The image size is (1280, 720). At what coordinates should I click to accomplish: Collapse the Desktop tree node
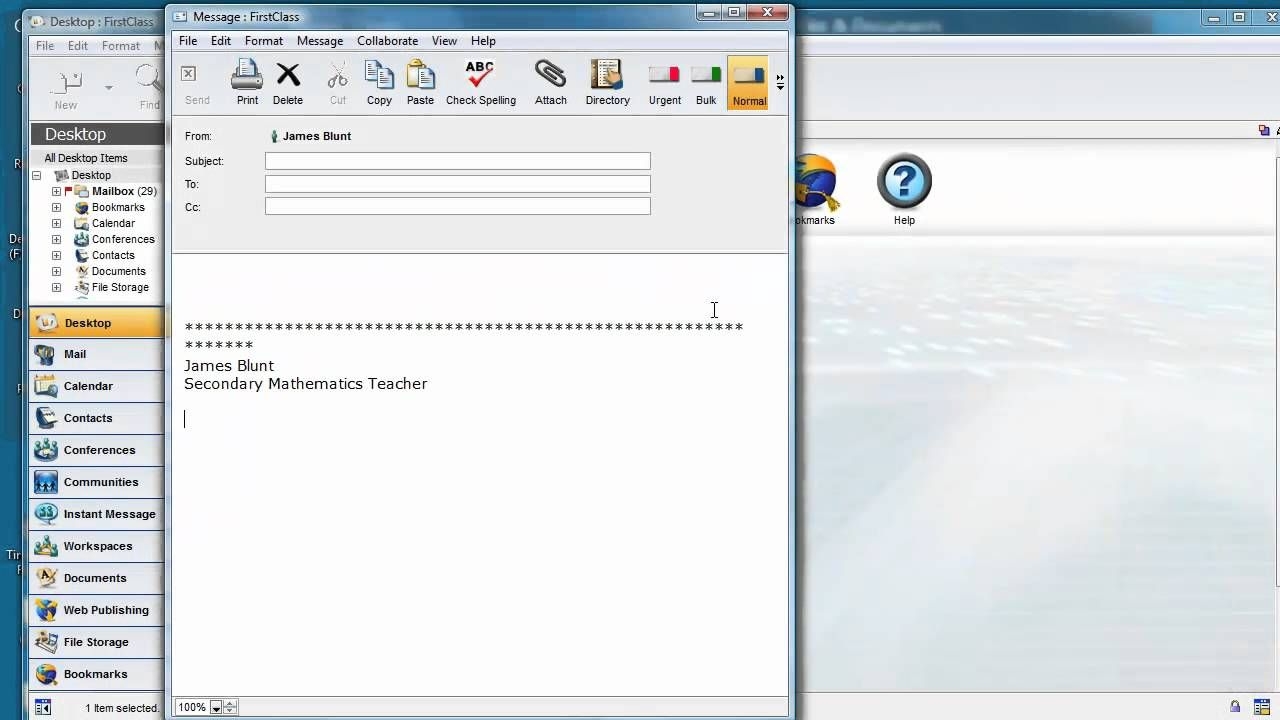pyautogui.click(x=37, y=175)
